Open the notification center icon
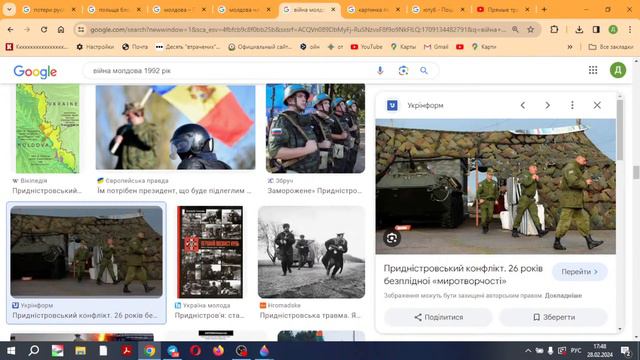The width and height of the screenshot is (640, 360). point(625,351)
